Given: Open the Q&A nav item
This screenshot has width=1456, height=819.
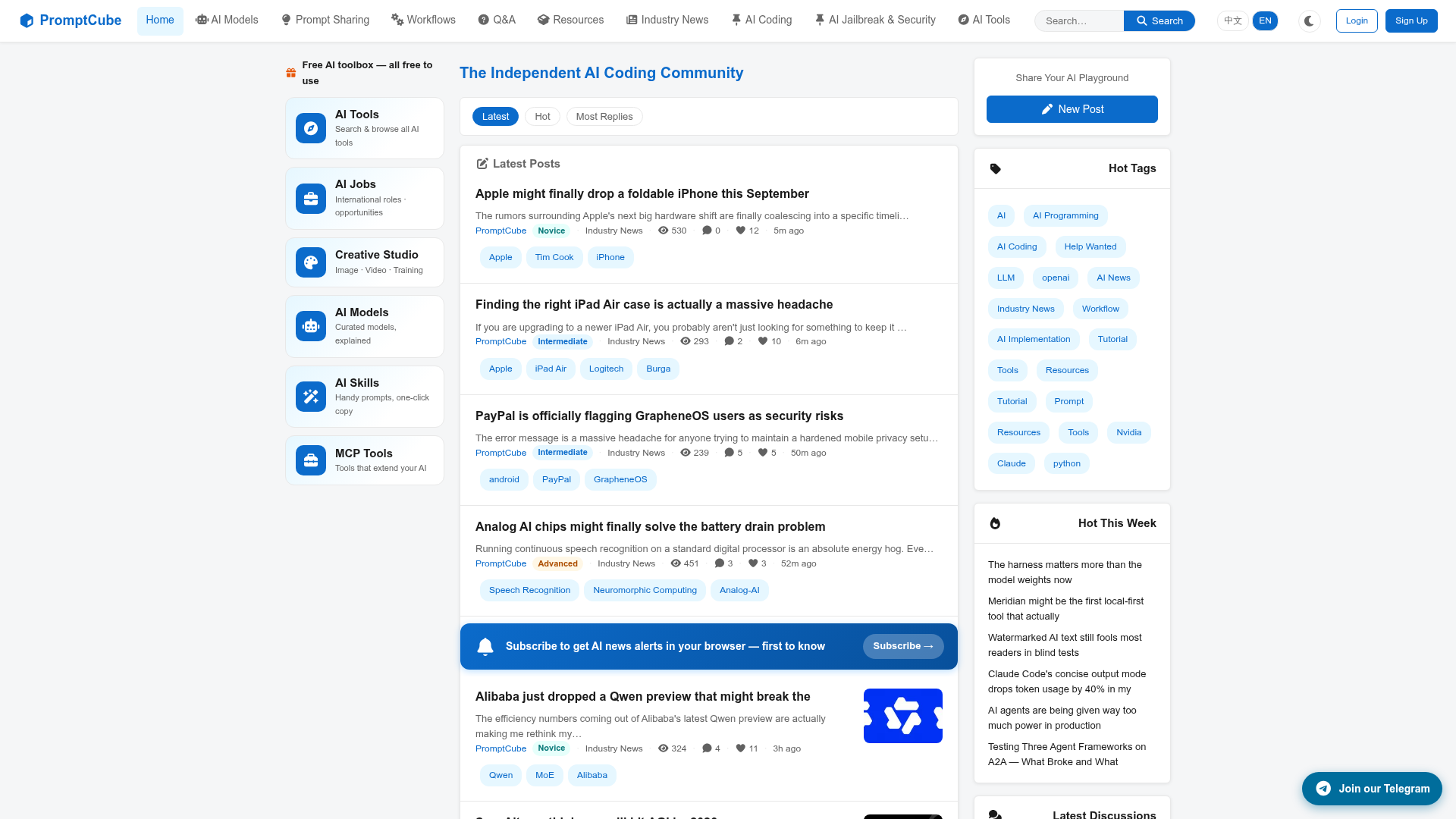Looking at the screenshot, I should [x=497, y=20].
